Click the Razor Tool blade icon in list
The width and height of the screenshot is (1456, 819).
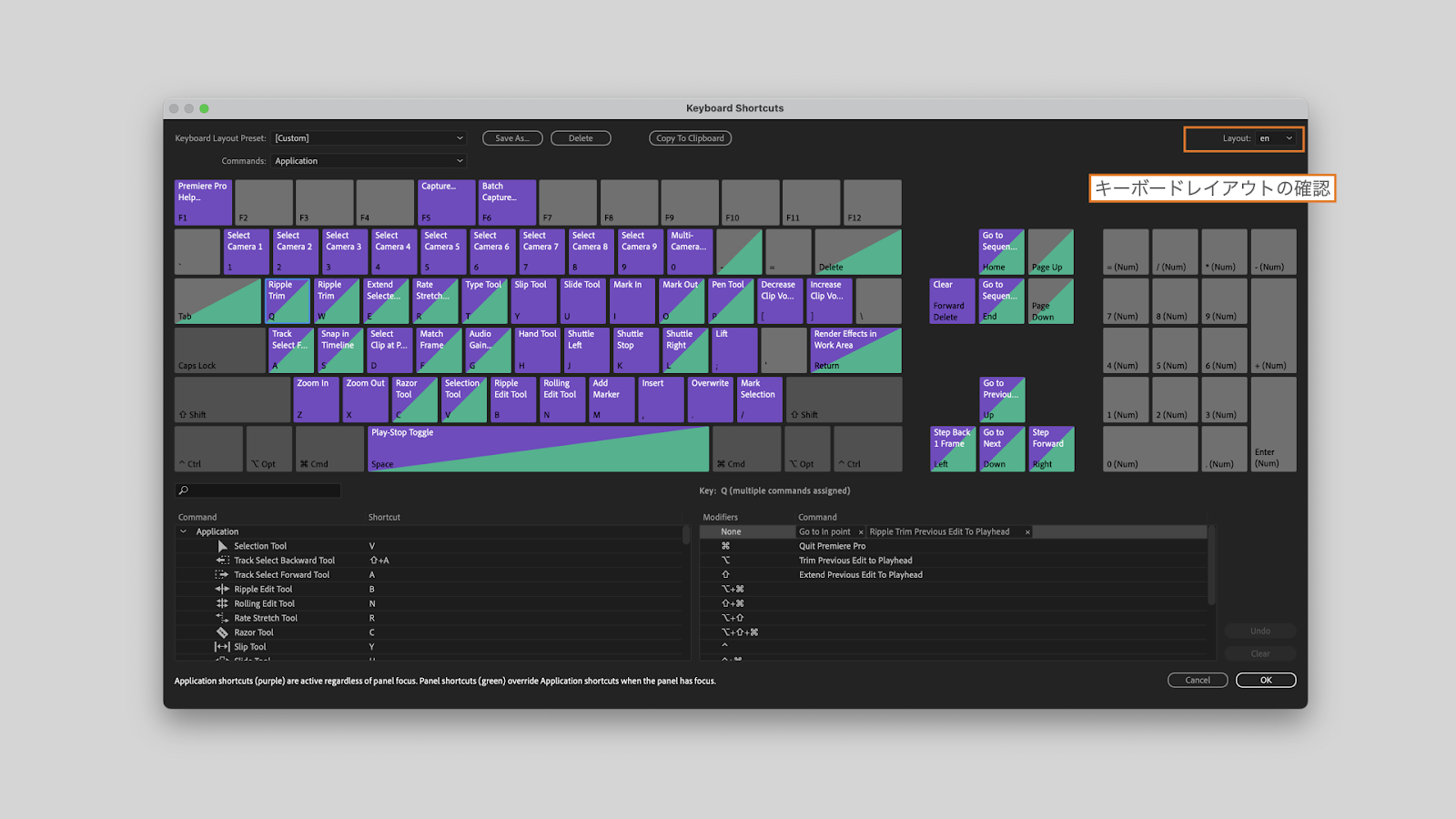click(222, 632)
